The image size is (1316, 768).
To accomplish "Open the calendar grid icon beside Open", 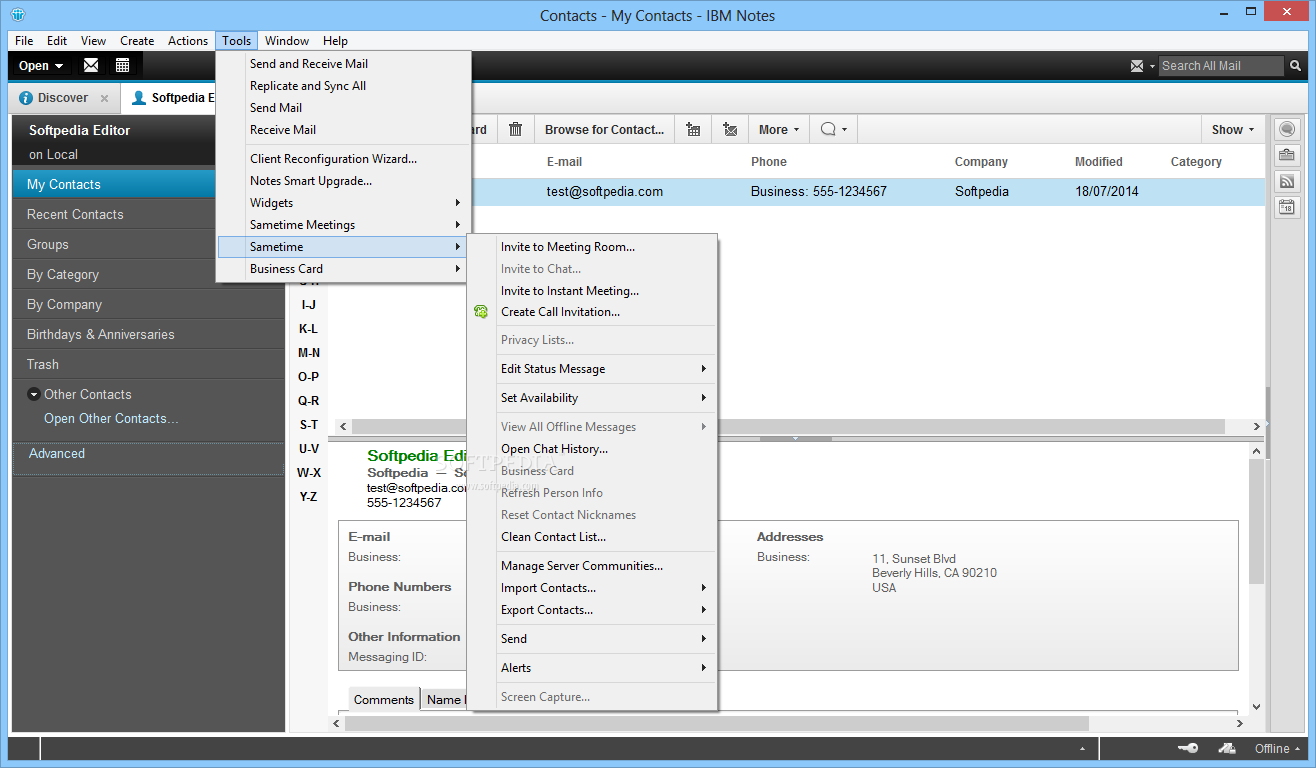I will (x=122, y=66).
